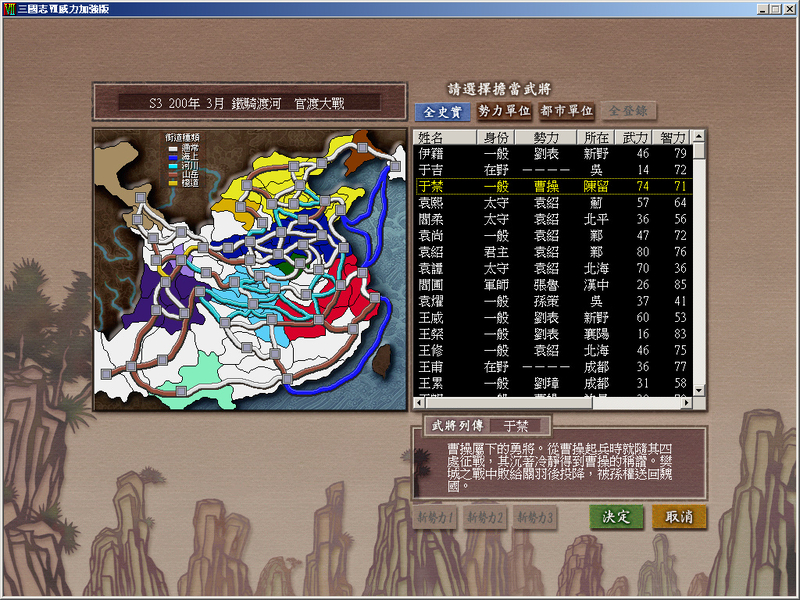The image size is (800, 600).
Task: Click the scenario title S3 200年 3月
Action: click(186, 104)
